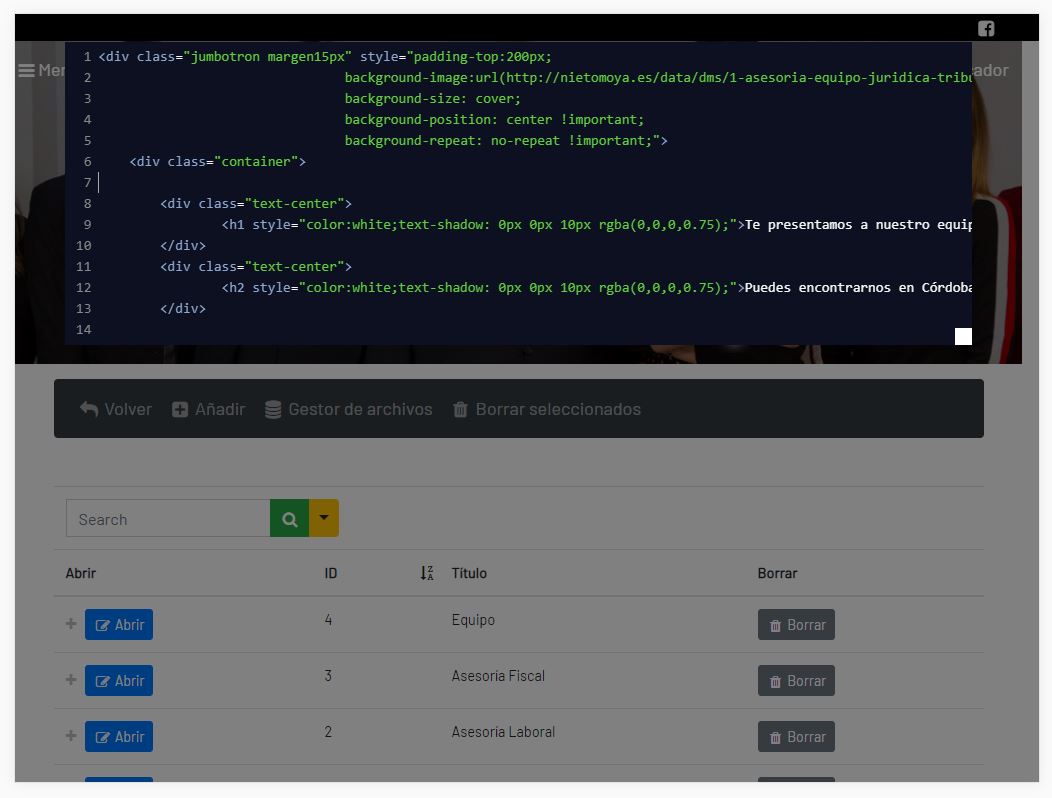Click the Abrir button for Asesoria Laboral

(x=119, y=736)
